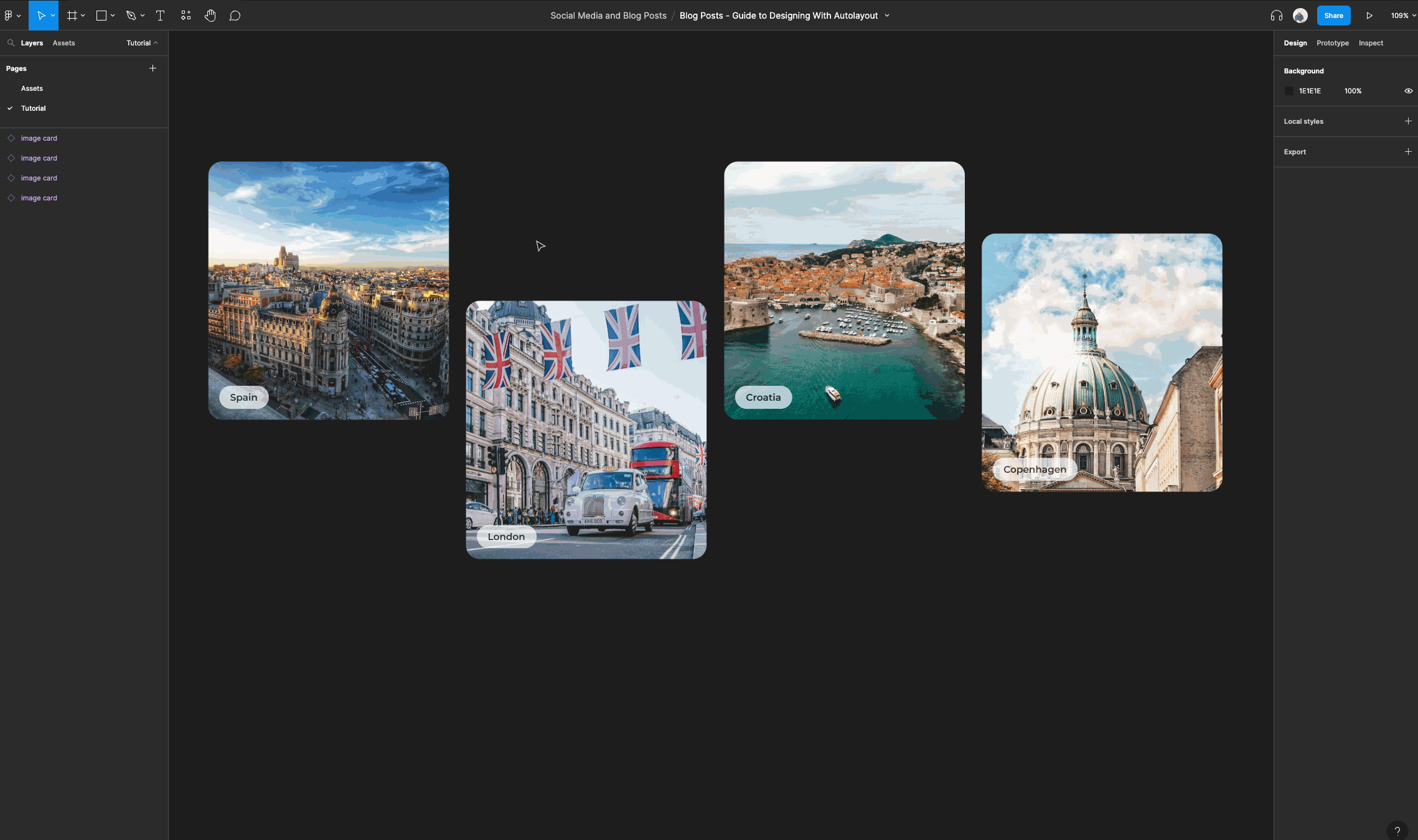Switch to the Assets tab
This screenshot has width=1418, height=840.
(x=63, y=43)
